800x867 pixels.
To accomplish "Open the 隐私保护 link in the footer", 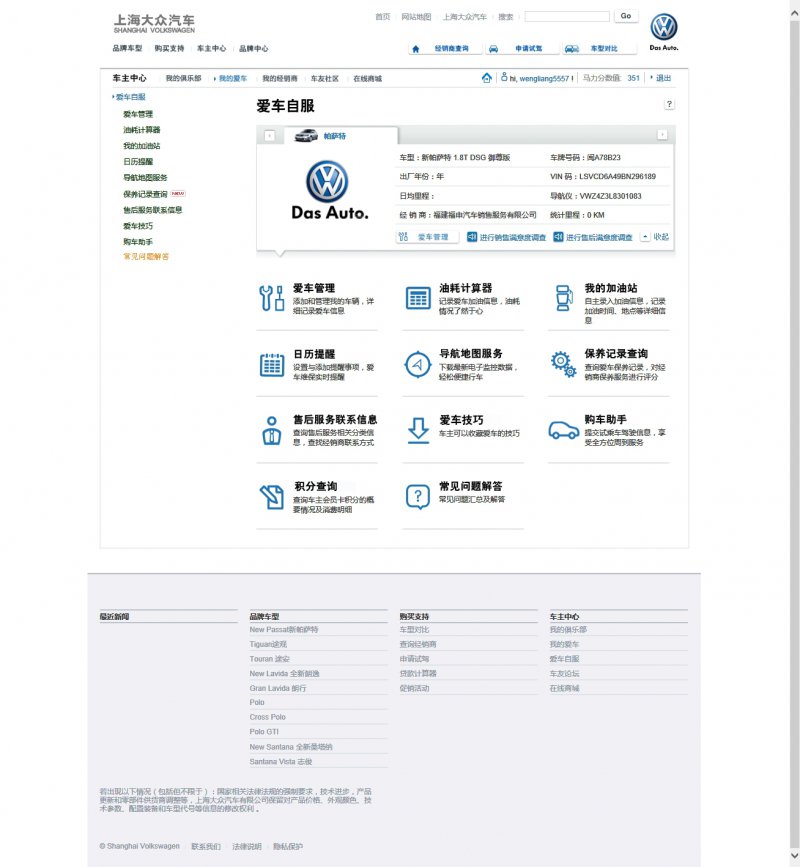I will (x=288, y=847).
